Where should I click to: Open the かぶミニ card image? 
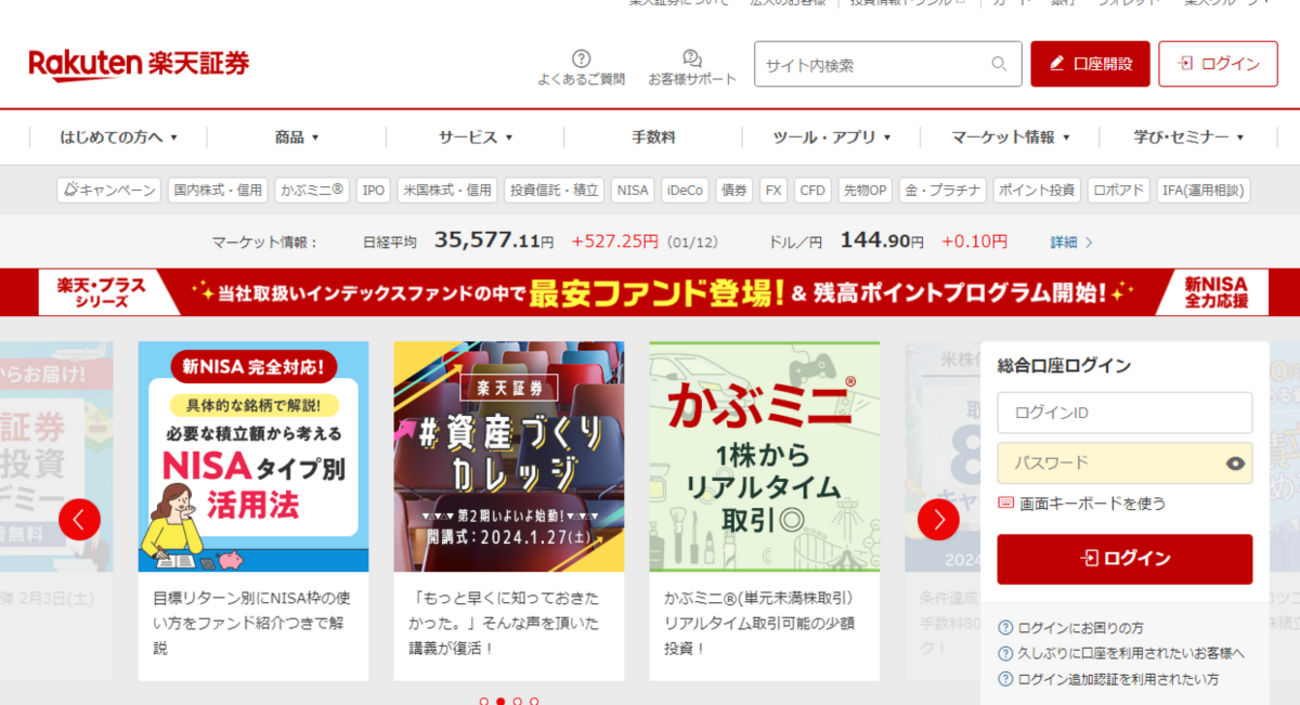click(764, 457)
